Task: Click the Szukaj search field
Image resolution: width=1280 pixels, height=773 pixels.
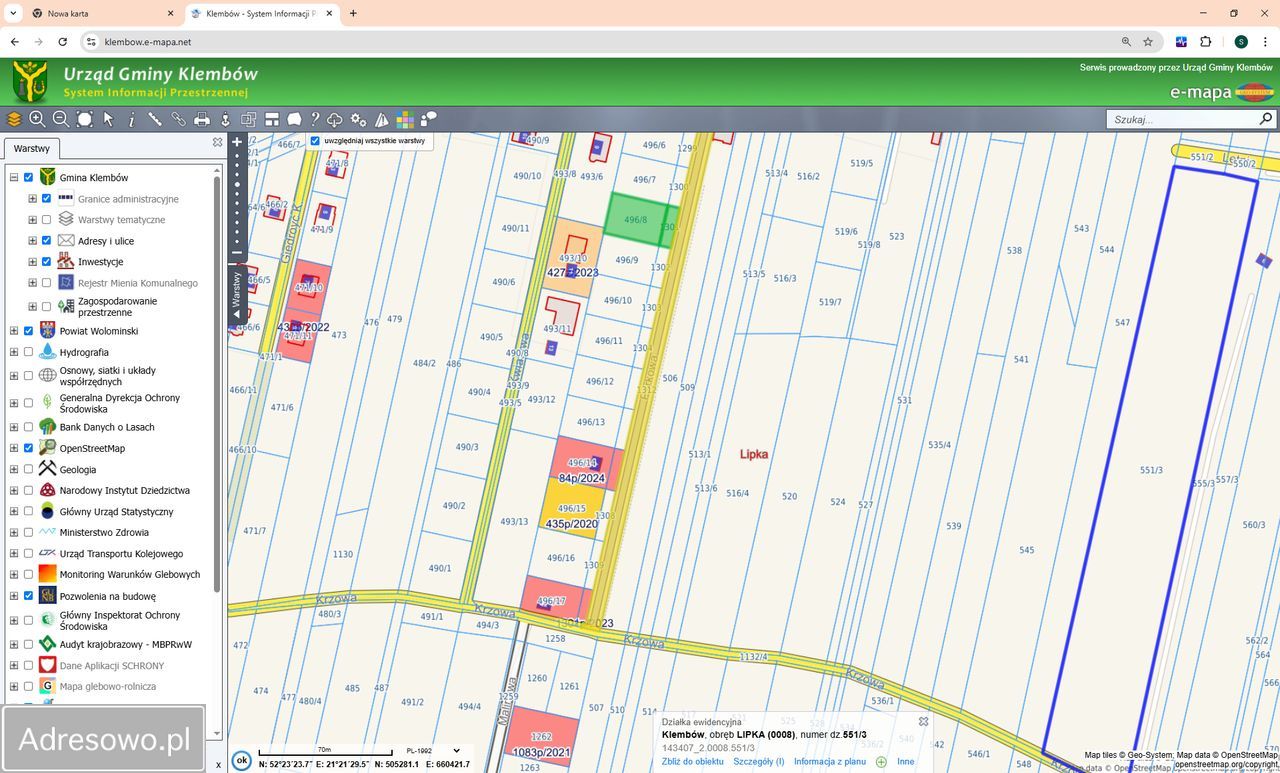Action: (x=1183, y=119)
